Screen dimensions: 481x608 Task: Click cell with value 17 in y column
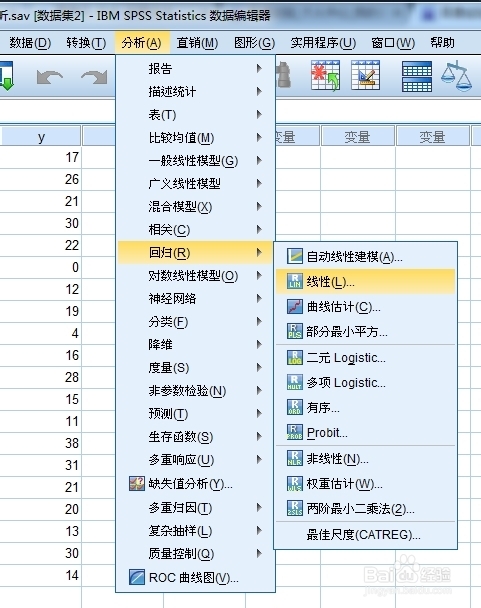[x=41, y=157]
